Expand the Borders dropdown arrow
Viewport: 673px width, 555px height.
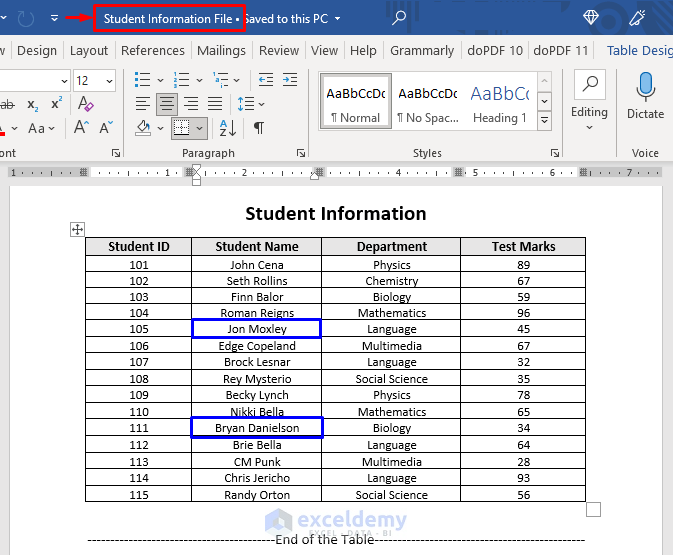pyautogui.click(x=200, y=128)
